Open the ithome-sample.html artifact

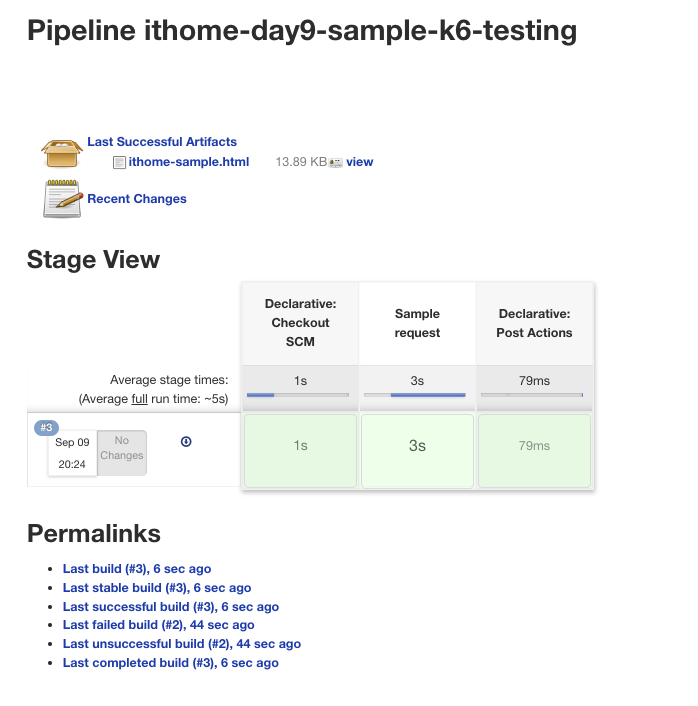click(189, 162)
